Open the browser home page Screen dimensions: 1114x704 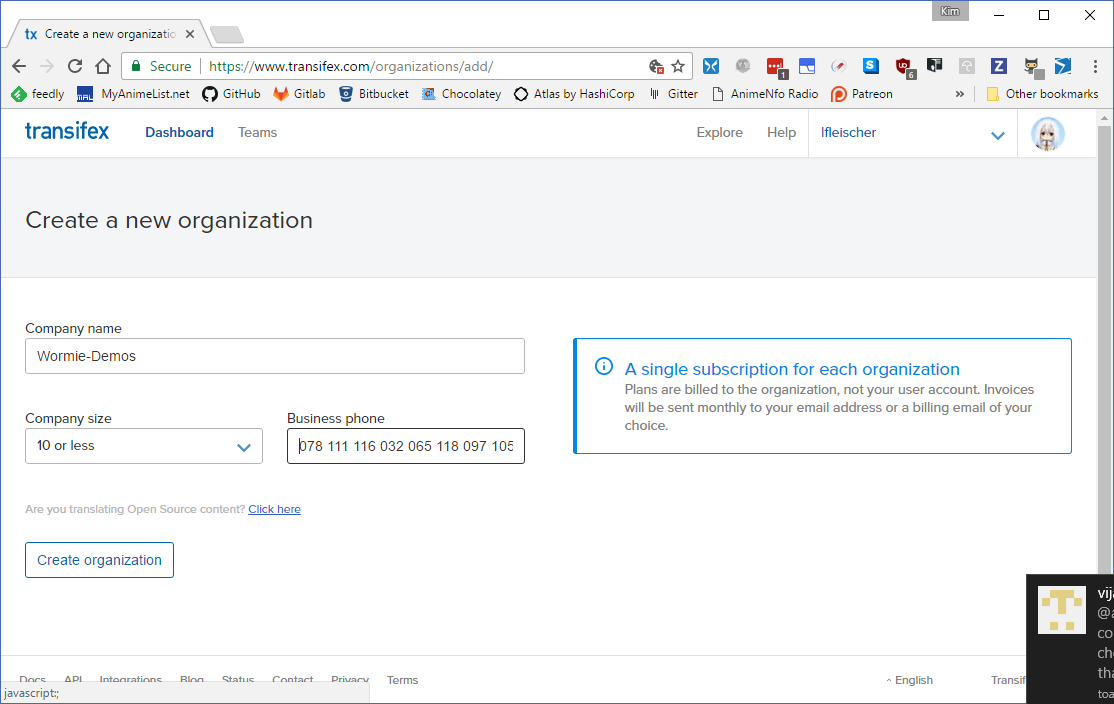click(103, 66)
